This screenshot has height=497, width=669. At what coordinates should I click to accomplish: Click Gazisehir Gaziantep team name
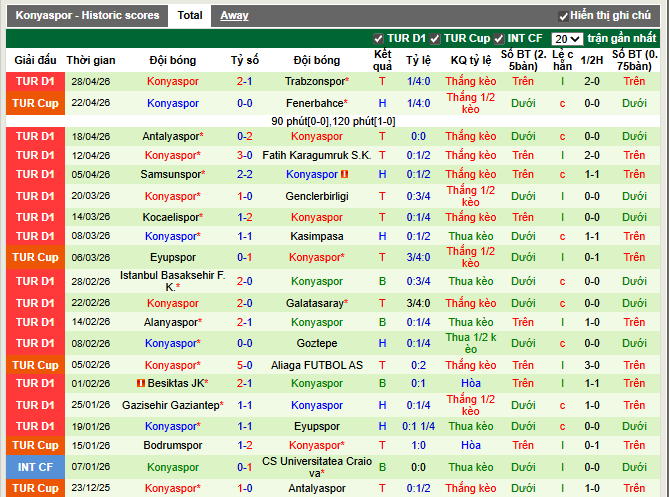point(171,405)
